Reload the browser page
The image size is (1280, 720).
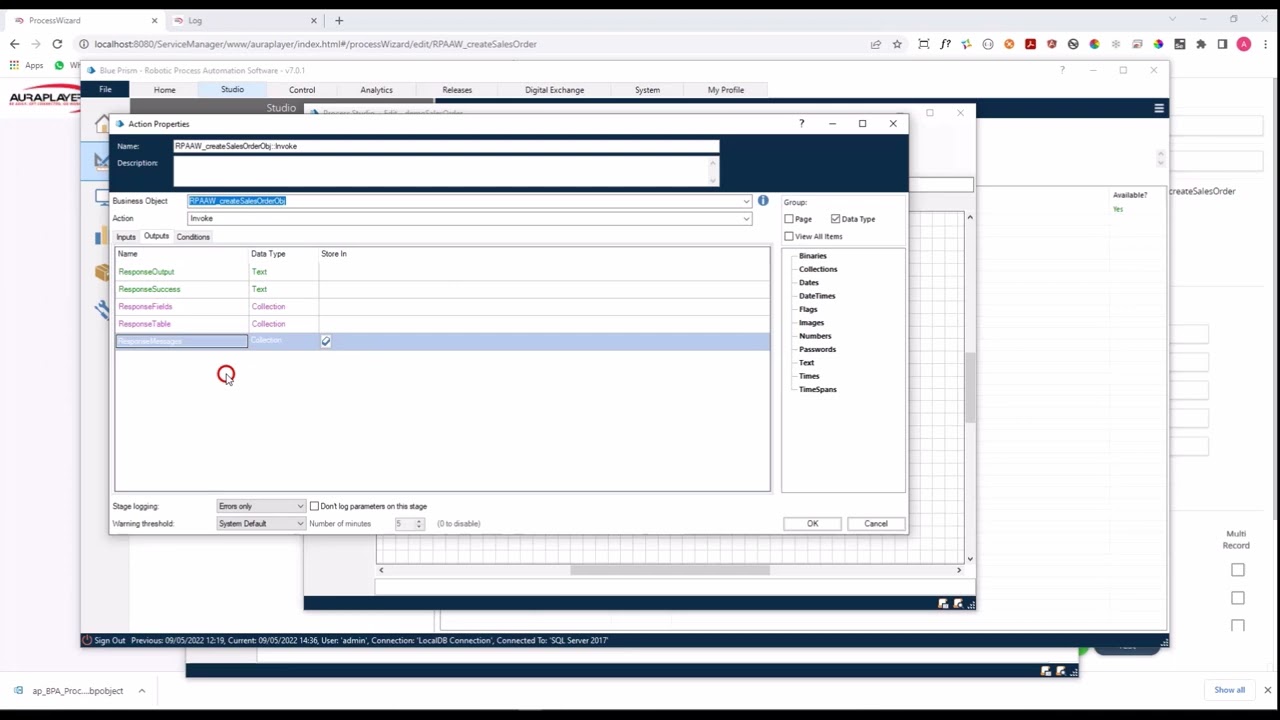[x=57, y=44]
